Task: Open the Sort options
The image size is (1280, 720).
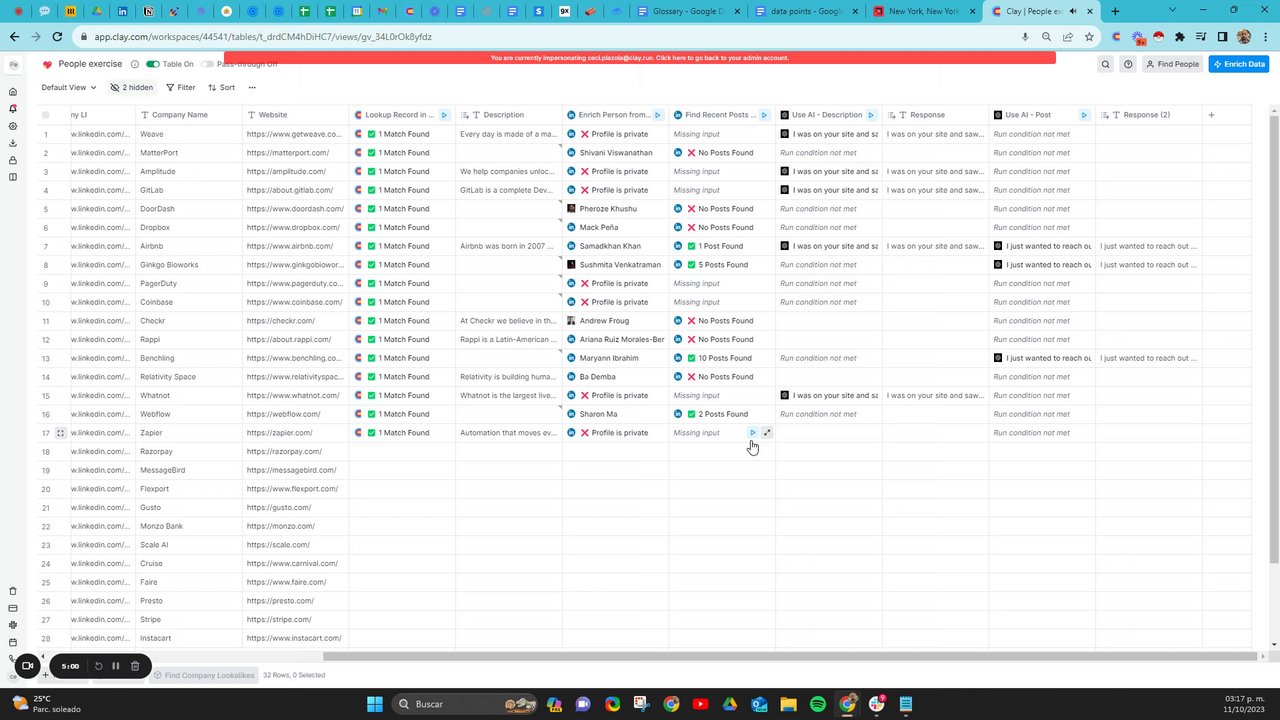Action: 221,87
